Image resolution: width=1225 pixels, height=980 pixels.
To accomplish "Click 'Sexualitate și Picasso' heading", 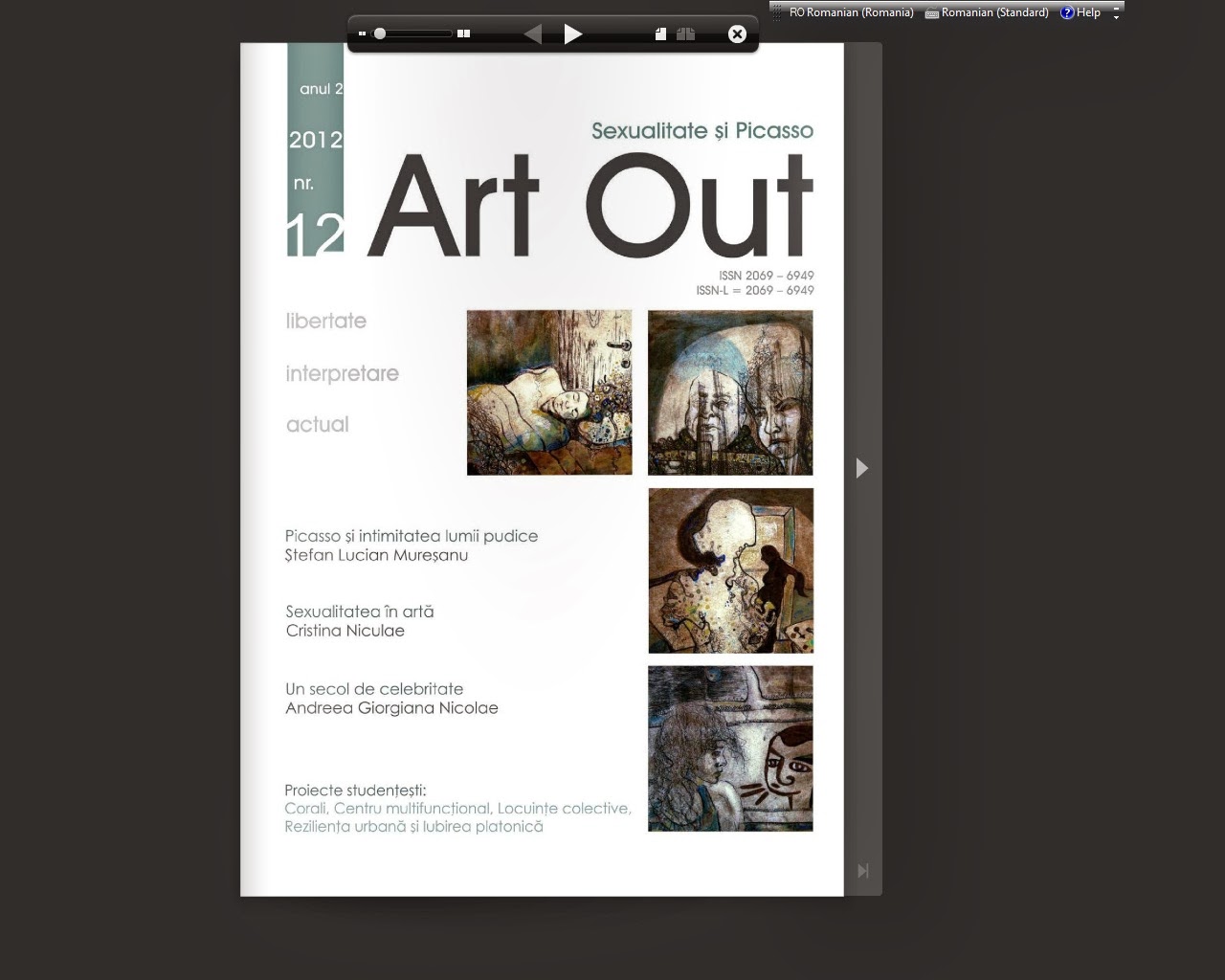I will point(702,131).
